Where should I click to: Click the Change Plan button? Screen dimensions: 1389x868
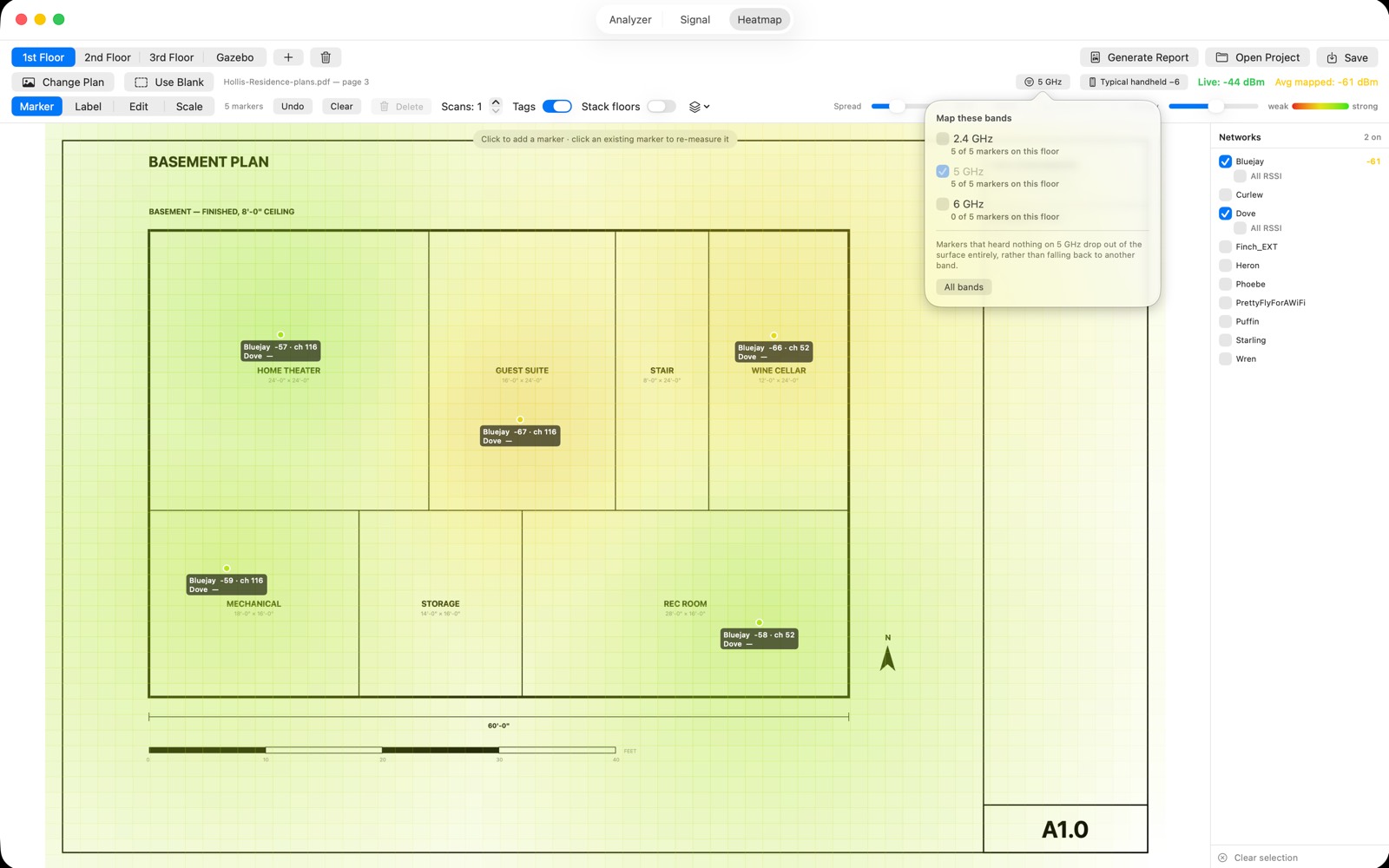pyautogui.click(x=63, y=82)
